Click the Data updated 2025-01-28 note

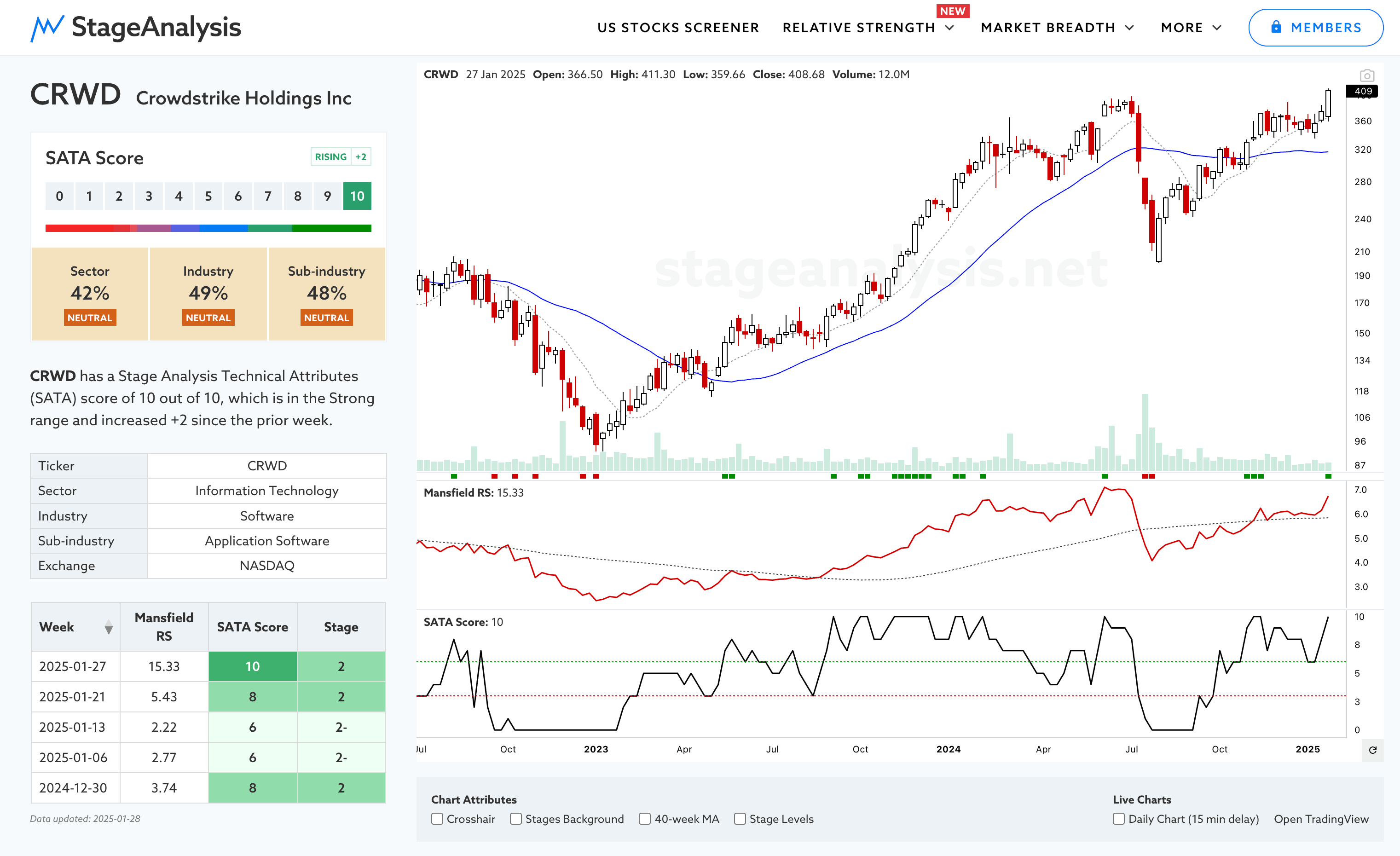click(x=85, y=819)
